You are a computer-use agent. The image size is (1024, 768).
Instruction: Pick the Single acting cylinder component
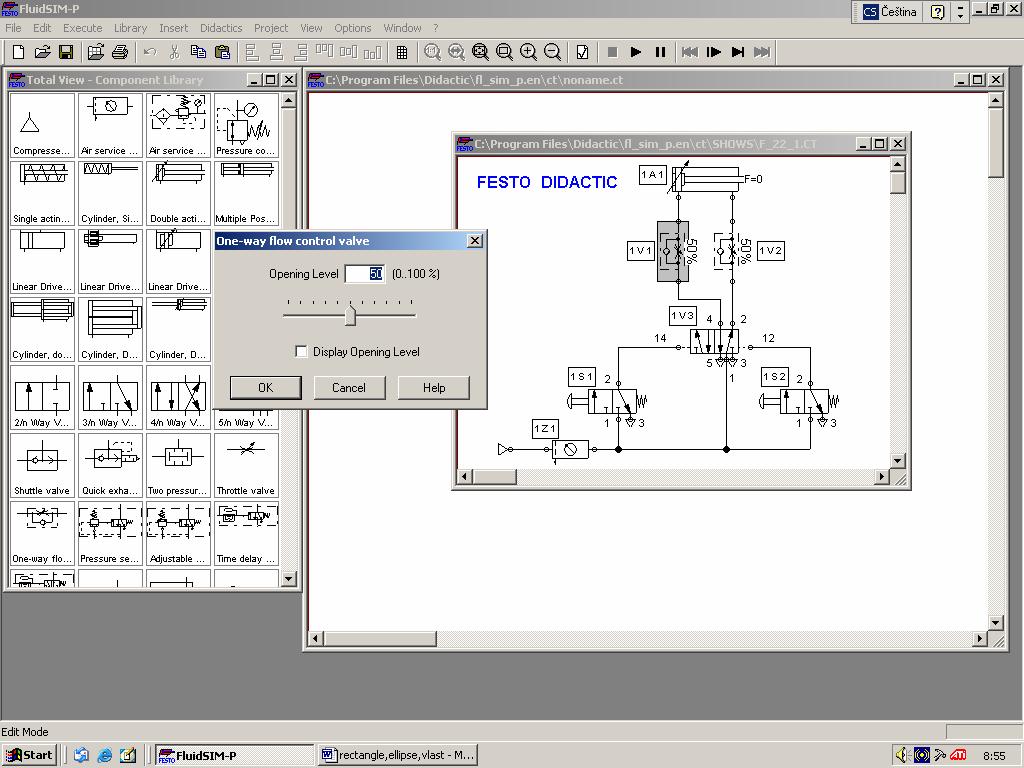(42, 193)
